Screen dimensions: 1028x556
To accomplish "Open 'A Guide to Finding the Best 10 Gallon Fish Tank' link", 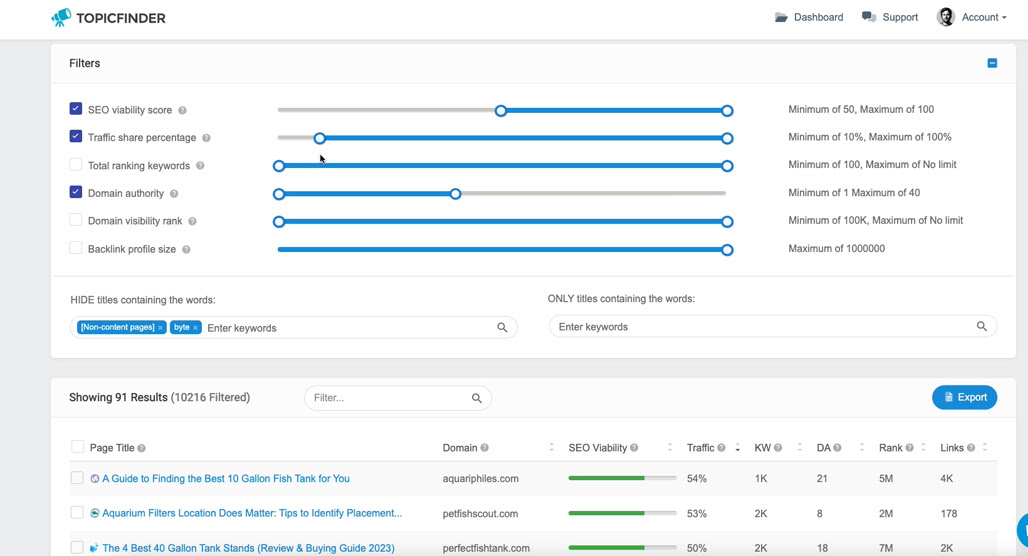I will coord(226,479).
